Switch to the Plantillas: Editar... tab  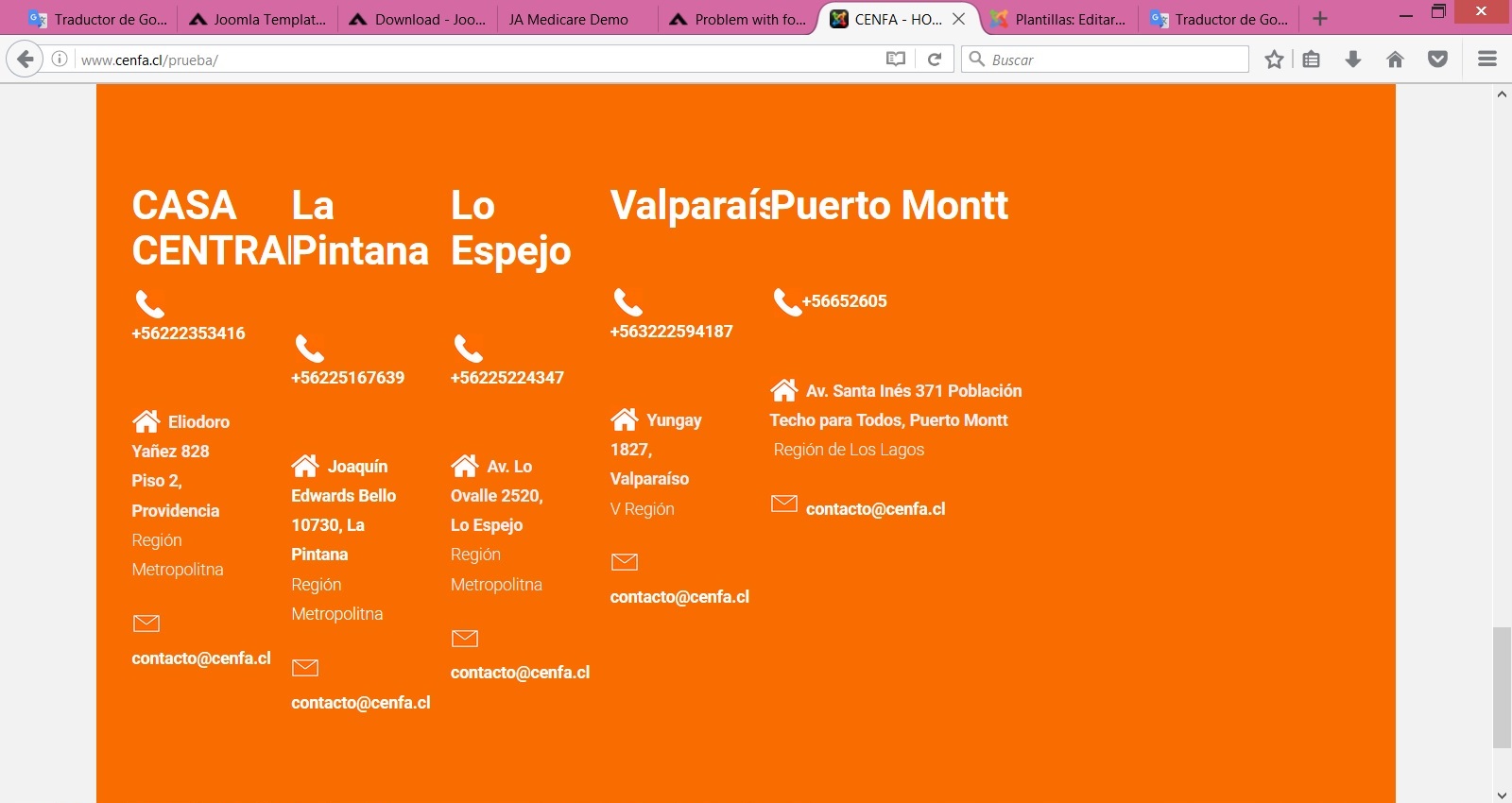1057,19
